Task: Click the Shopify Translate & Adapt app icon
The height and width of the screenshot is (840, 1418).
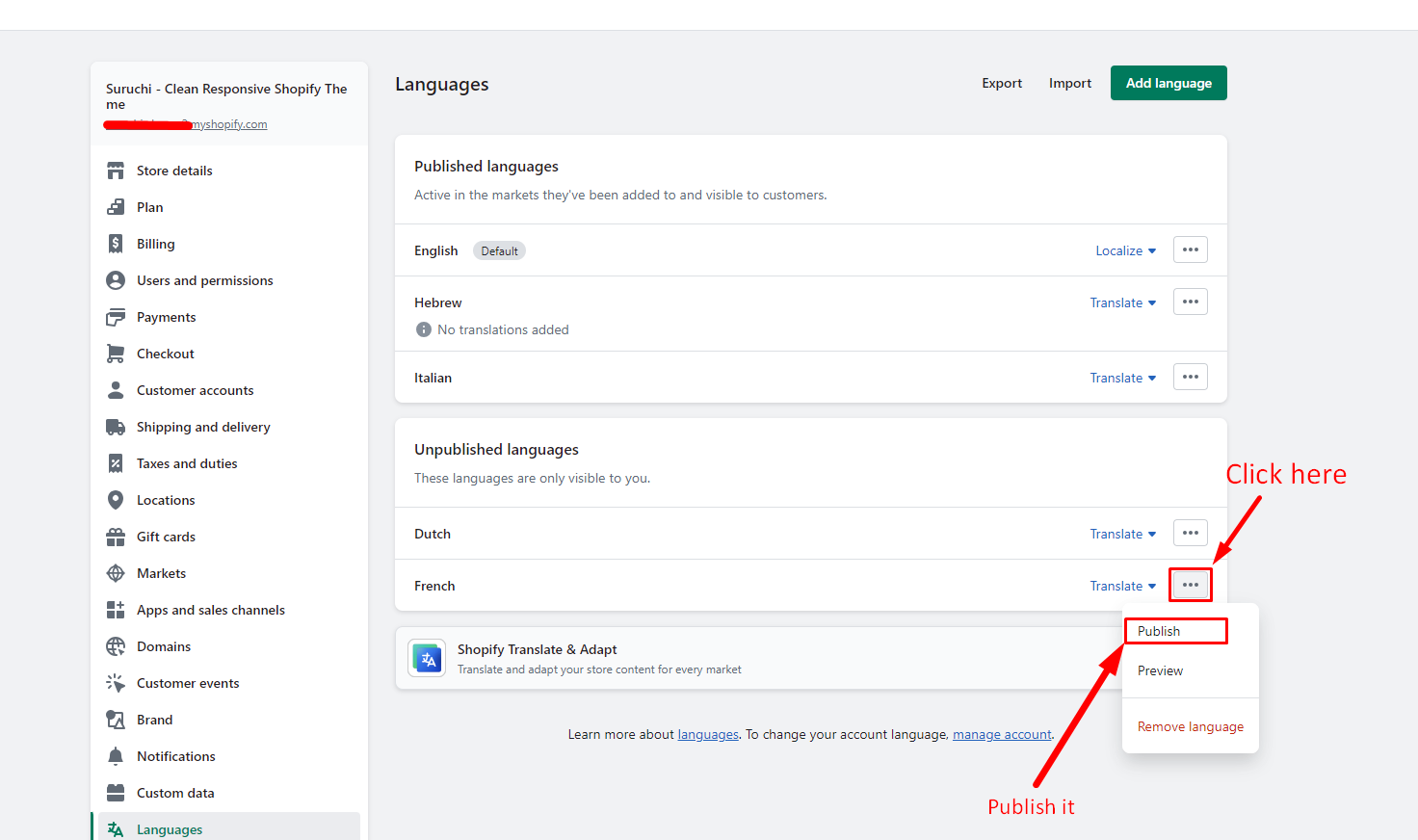Action: pos(427,659)
